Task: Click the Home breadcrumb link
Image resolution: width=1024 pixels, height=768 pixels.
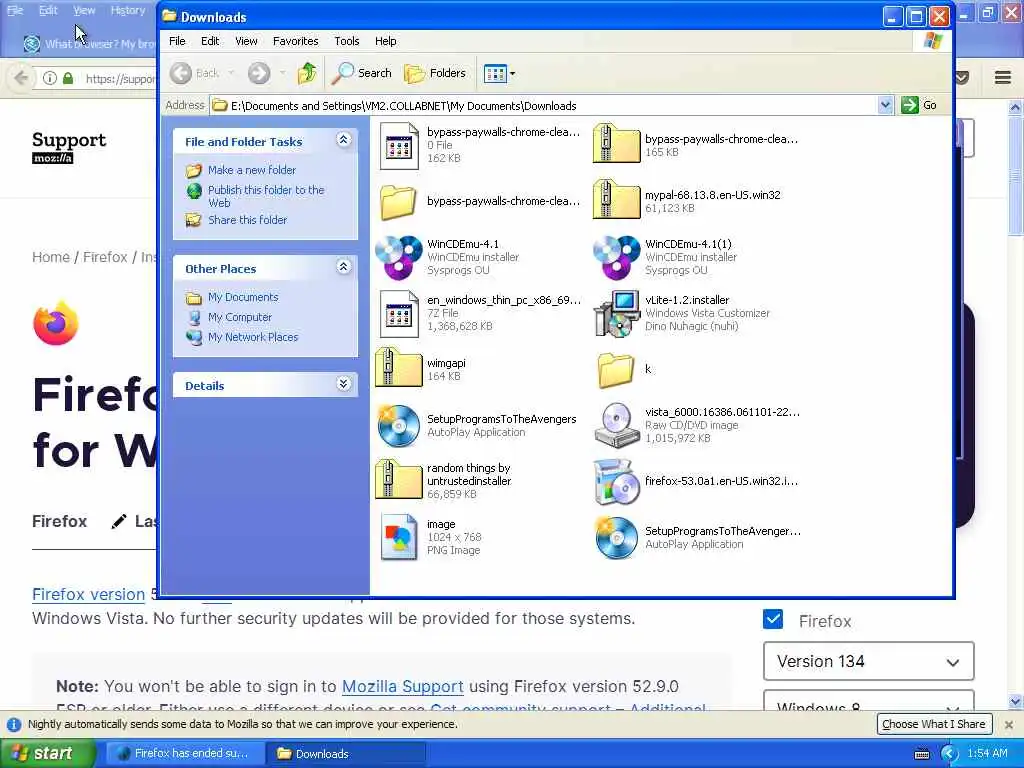Action: (x=51, y=257)
